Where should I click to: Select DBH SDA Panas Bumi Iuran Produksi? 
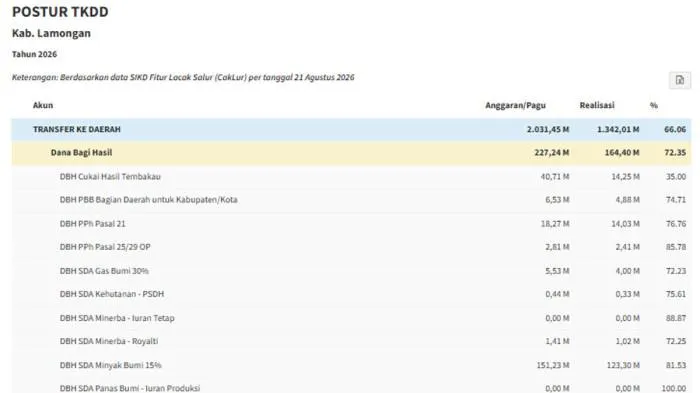point(351,388)
